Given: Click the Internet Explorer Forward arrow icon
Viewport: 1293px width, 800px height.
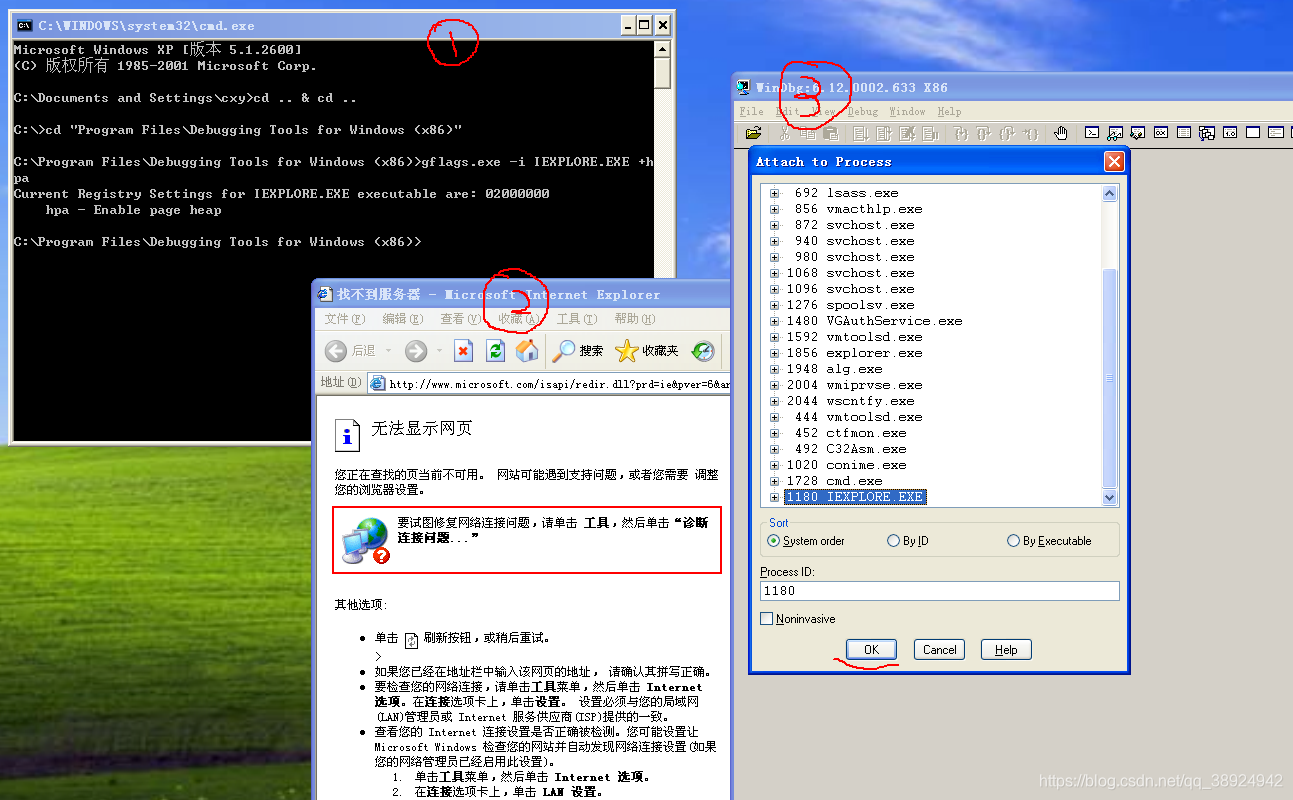Looking at the screenshot, I should click(416, 350).
